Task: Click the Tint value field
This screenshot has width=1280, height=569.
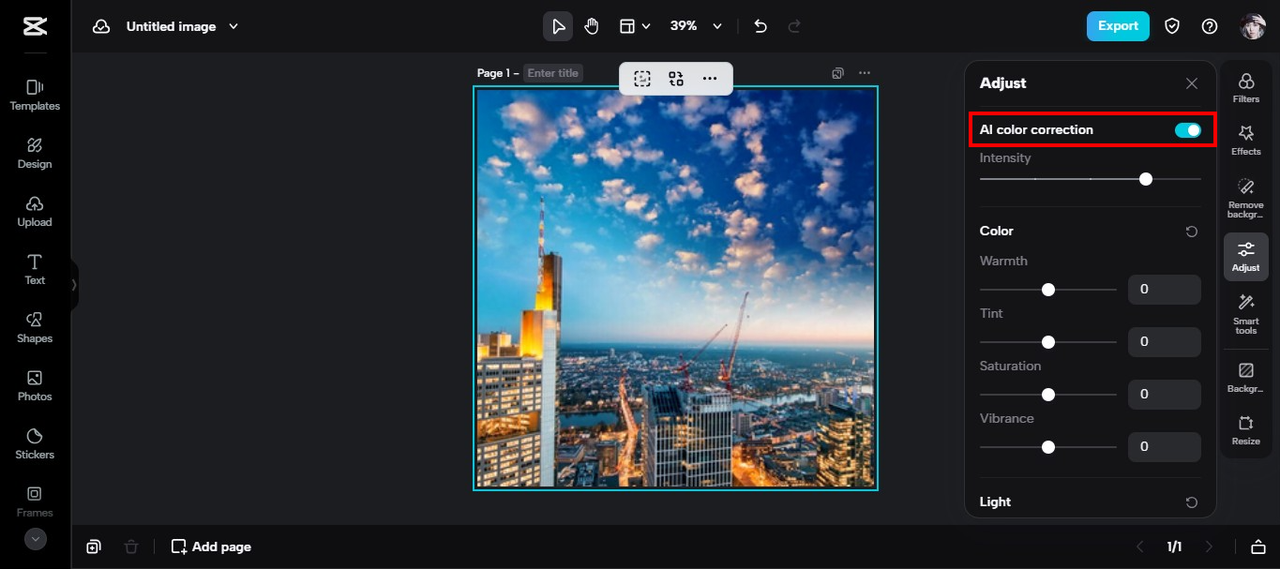Action: point(1164,342)
